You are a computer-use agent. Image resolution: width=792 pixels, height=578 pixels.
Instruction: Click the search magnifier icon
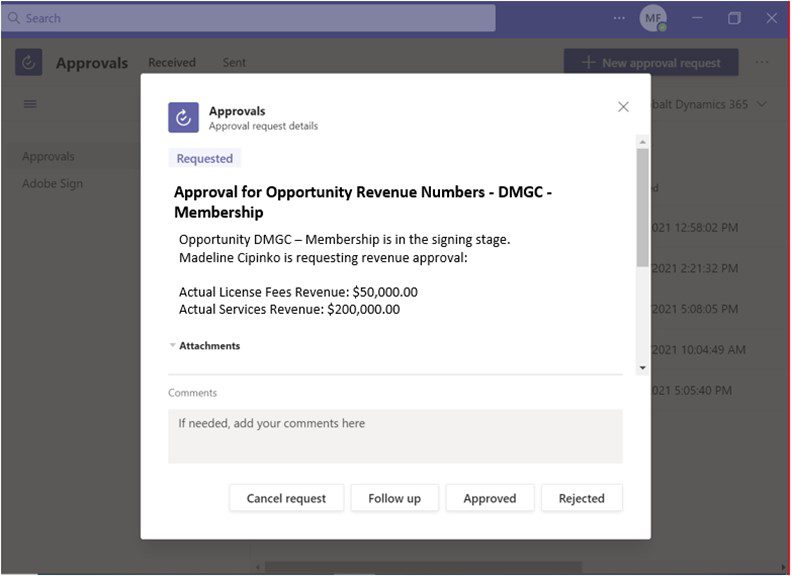point(13,18)
